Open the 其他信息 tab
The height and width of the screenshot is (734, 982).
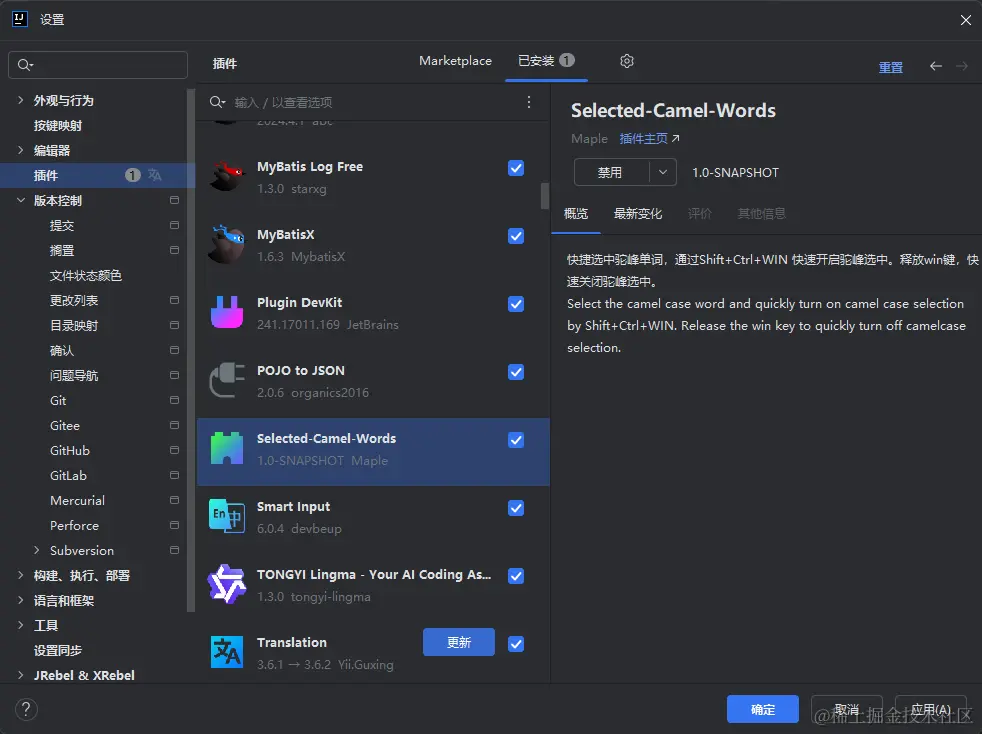click(x=762, y=214)
